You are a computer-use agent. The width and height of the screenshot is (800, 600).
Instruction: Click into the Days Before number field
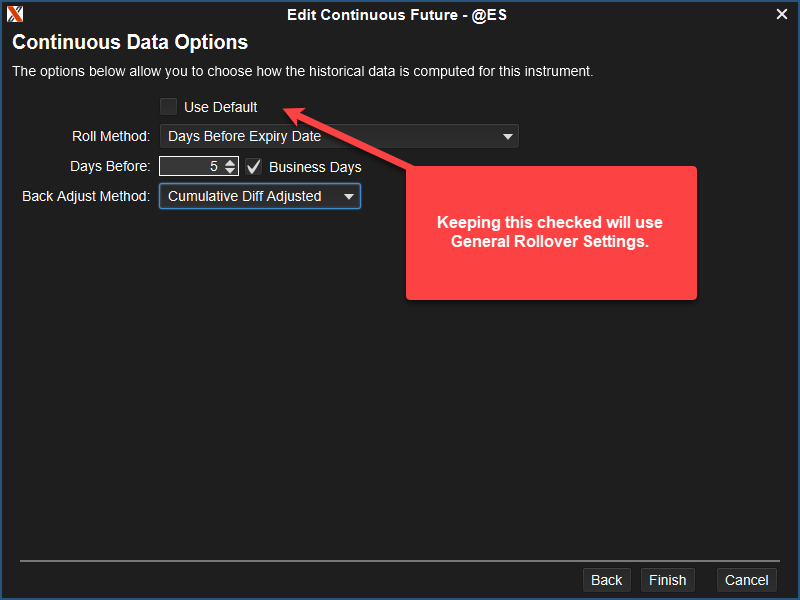point(190,167)
